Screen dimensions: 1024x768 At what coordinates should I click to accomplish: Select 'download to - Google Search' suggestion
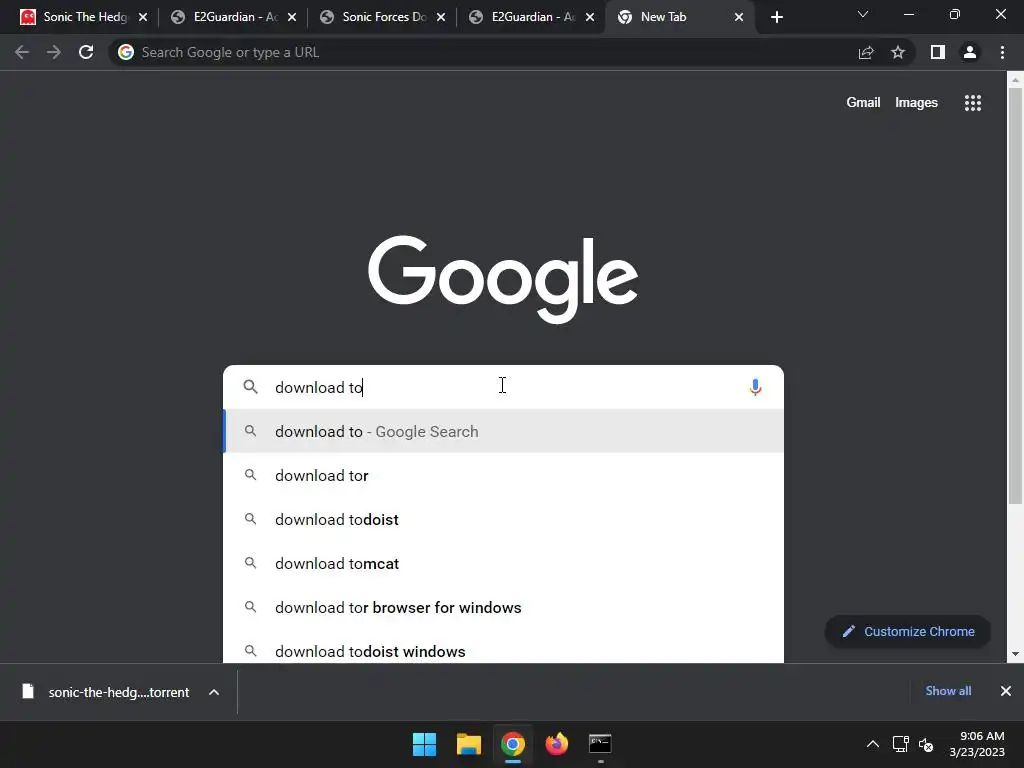coord(503,431)
